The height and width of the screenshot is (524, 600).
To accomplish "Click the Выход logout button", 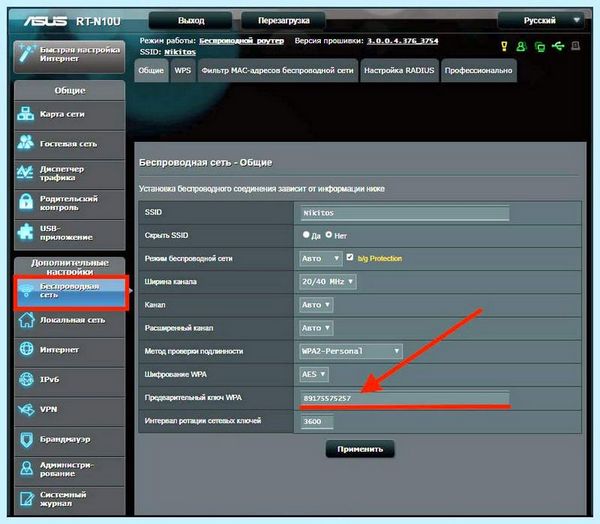I will coord(191,20).
